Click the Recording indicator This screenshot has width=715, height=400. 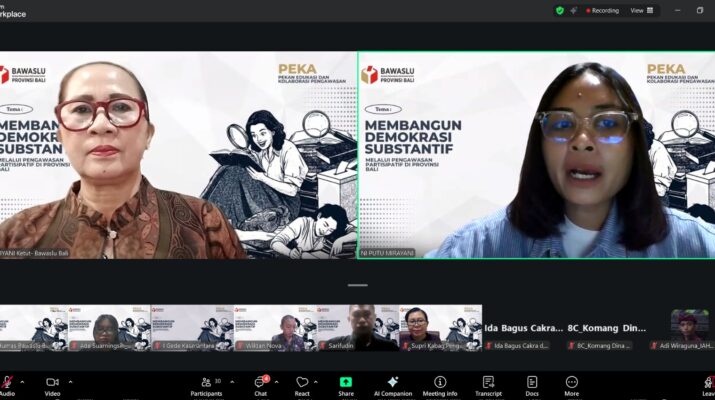pos(600,10)
